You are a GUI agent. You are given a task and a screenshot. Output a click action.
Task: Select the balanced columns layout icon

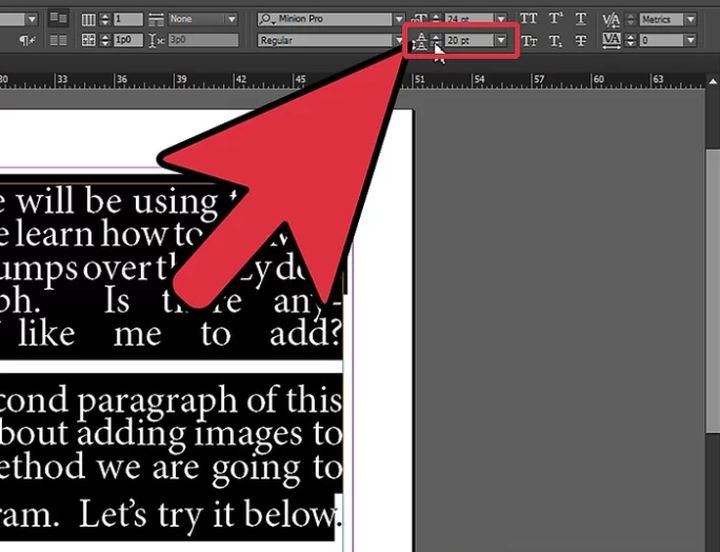(x=58, y=40)
